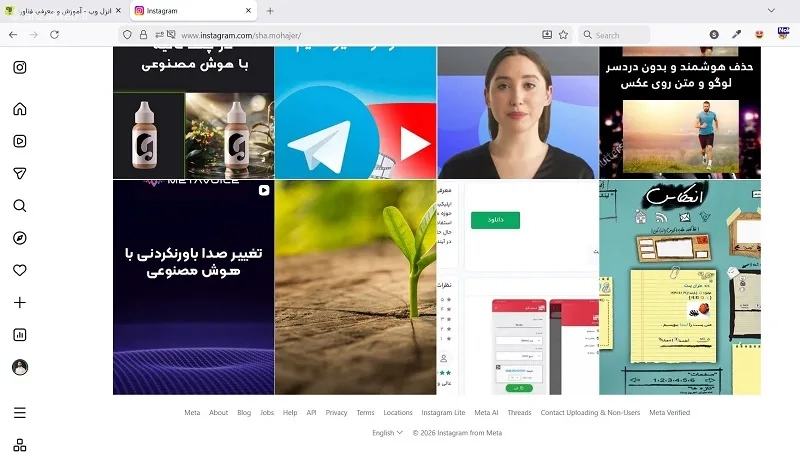Open the Meta footer link
Viewport: 800px width, 463px height.
click(192, 412)
